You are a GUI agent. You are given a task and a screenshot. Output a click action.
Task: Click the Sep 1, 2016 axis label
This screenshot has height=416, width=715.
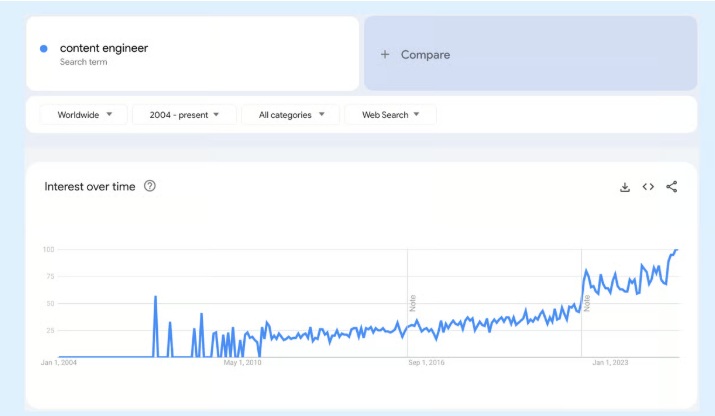click(426, 363)
